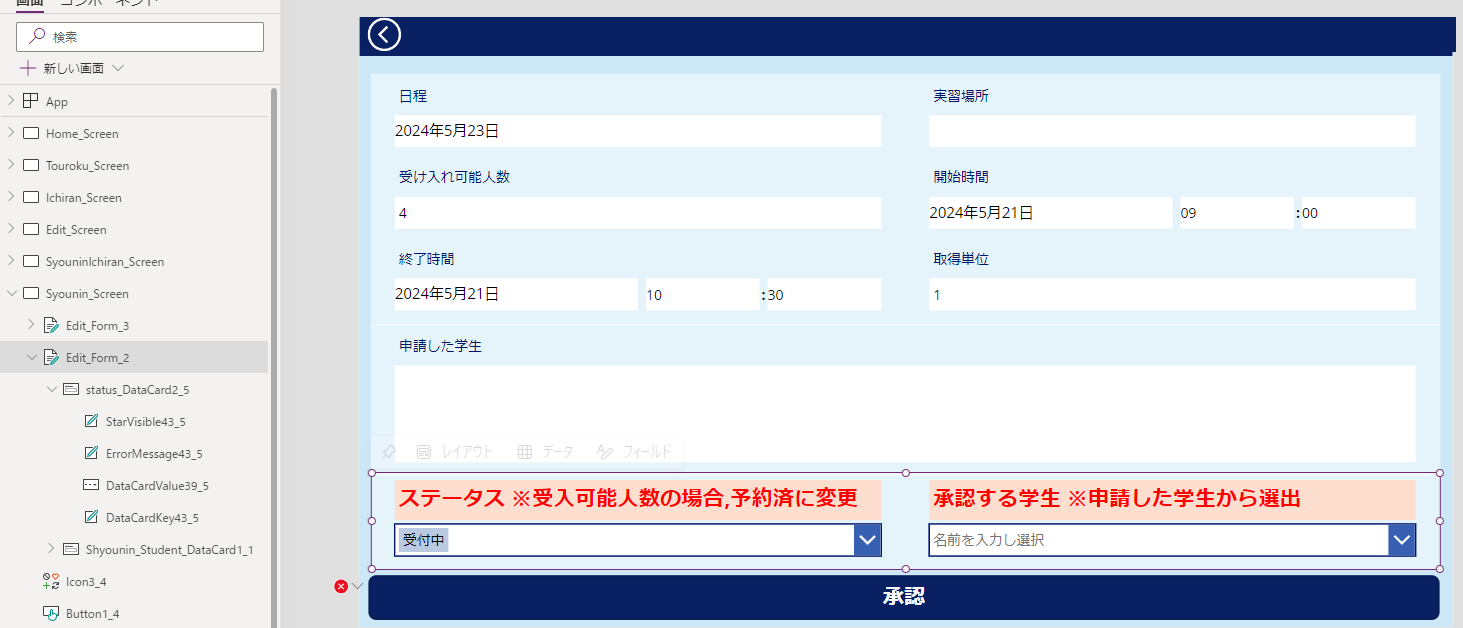Click the 申請した学生 large text box
This screenshot has width=1463, height=628.
pyautogui.click(x=905, y=413)
